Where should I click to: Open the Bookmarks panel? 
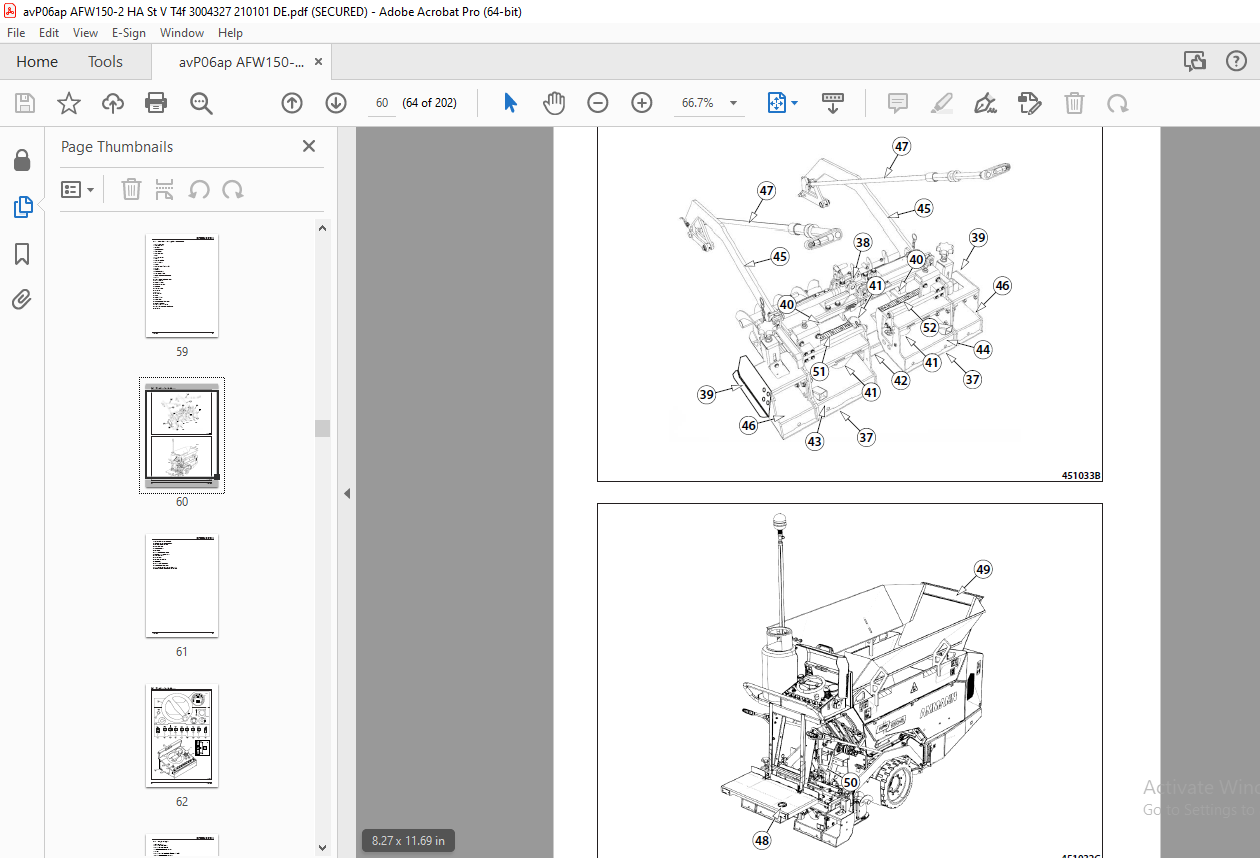point(22,254)
